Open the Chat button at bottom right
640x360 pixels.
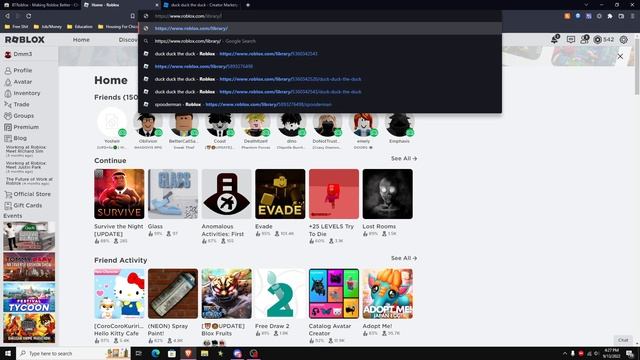(x=623, y=340)
